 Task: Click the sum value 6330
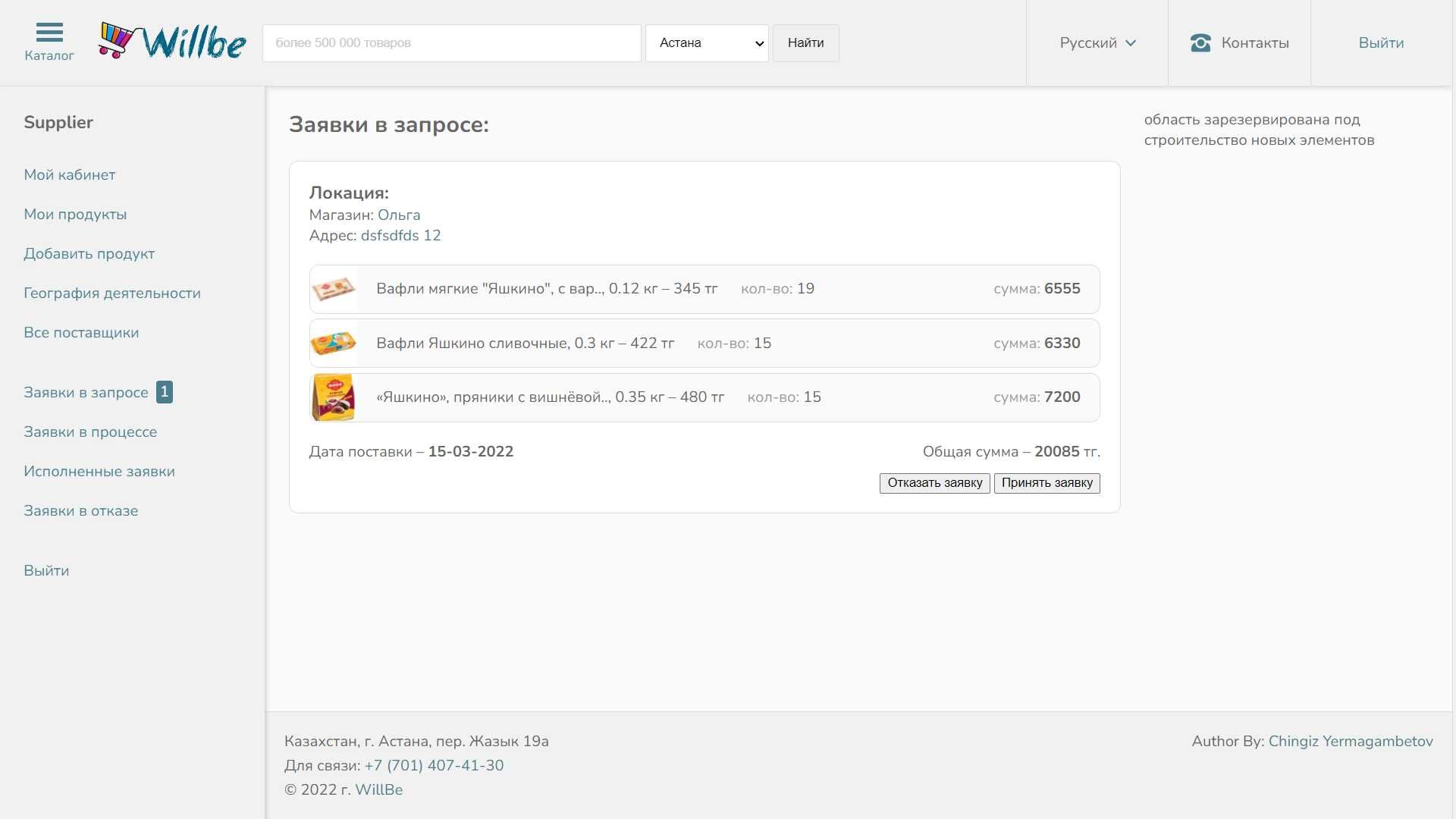[1062, 344]
